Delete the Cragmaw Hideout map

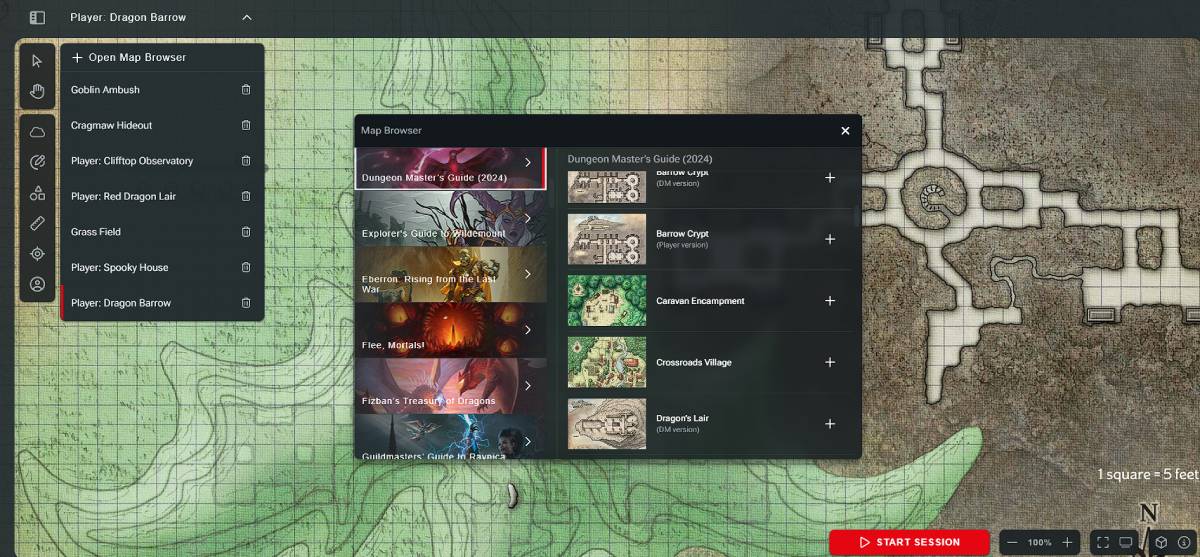coord(246,125)
